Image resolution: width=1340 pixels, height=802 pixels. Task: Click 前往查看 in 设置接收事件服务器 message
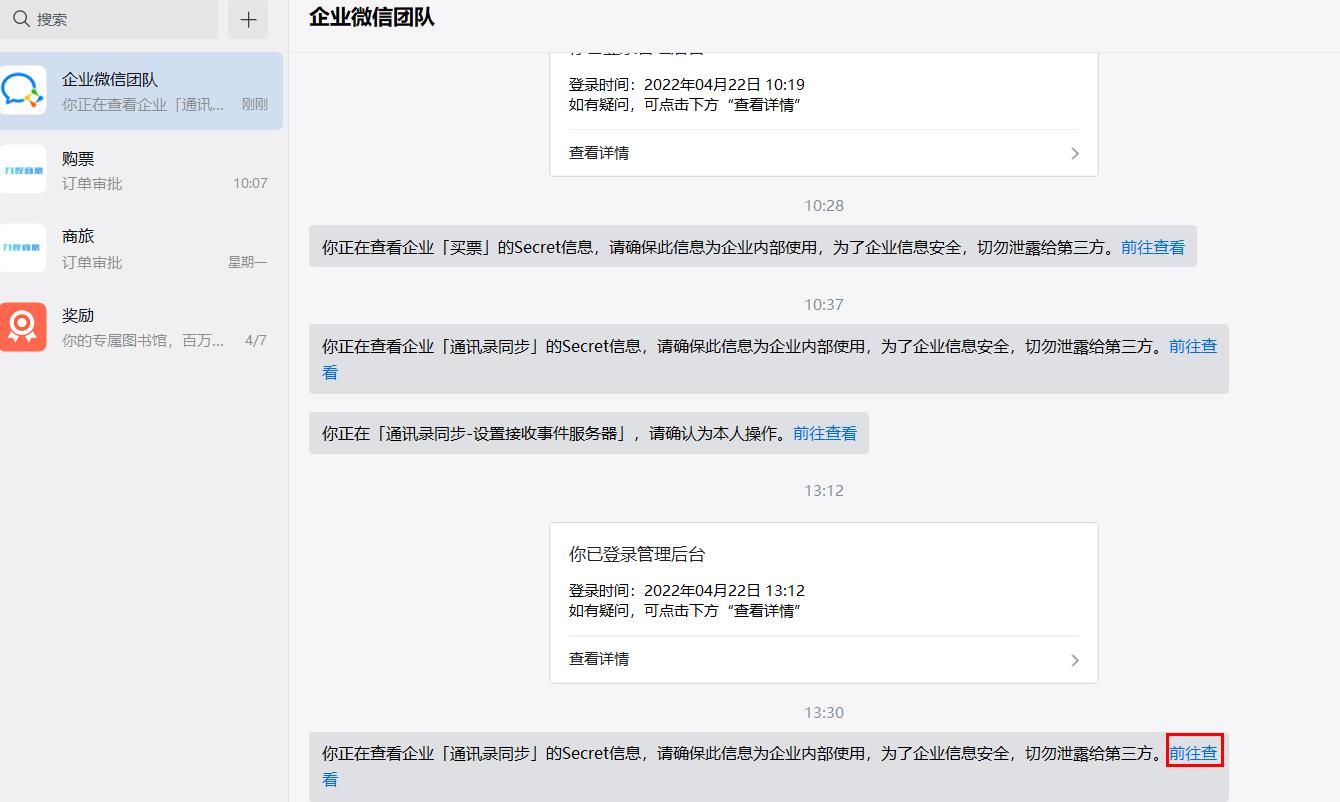[x=825, y=433]
